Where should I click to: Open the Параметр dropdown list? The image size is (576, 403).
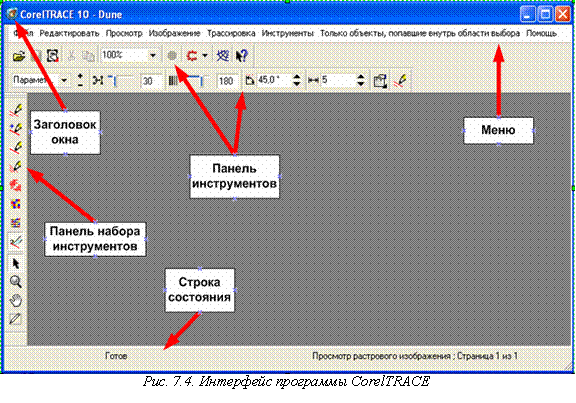[64, 80]
